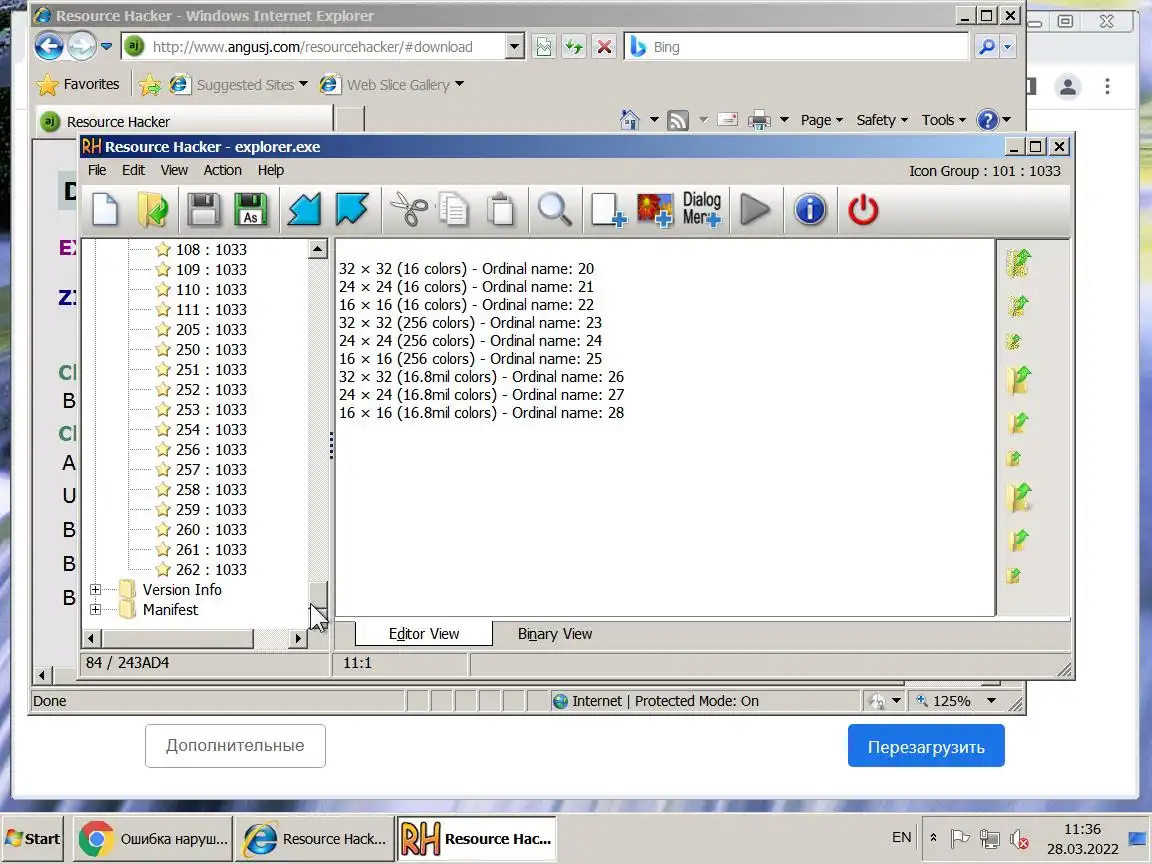Click the Bing search magnifier button
Image resolution: width=1152 pixels, height=864 pixels.
coord(987,47)
